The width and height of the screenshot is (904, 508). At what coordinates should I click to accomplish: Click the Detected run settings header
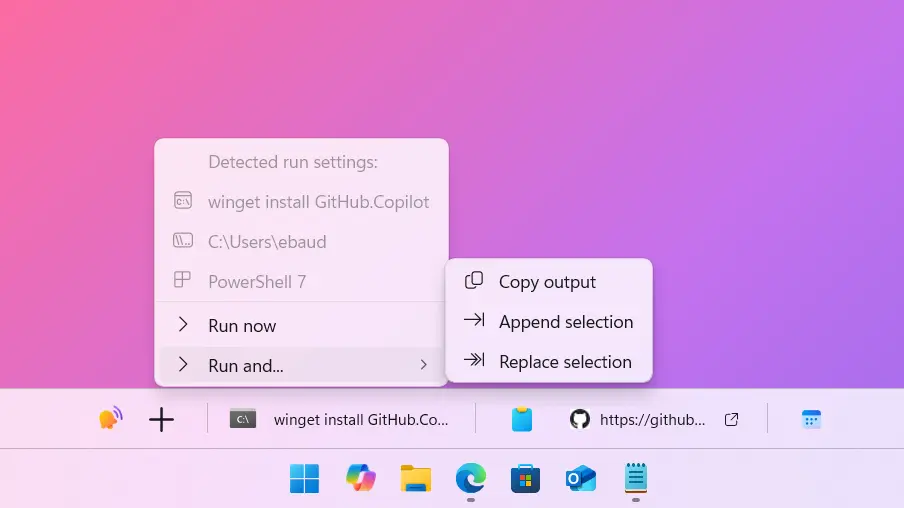click(293, 162)
